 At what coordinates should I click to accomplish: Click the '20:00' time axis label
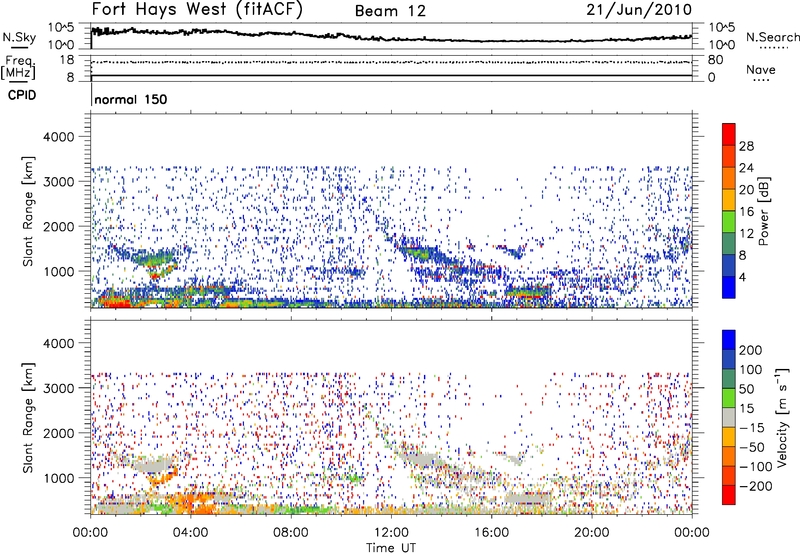pos(592,533)
